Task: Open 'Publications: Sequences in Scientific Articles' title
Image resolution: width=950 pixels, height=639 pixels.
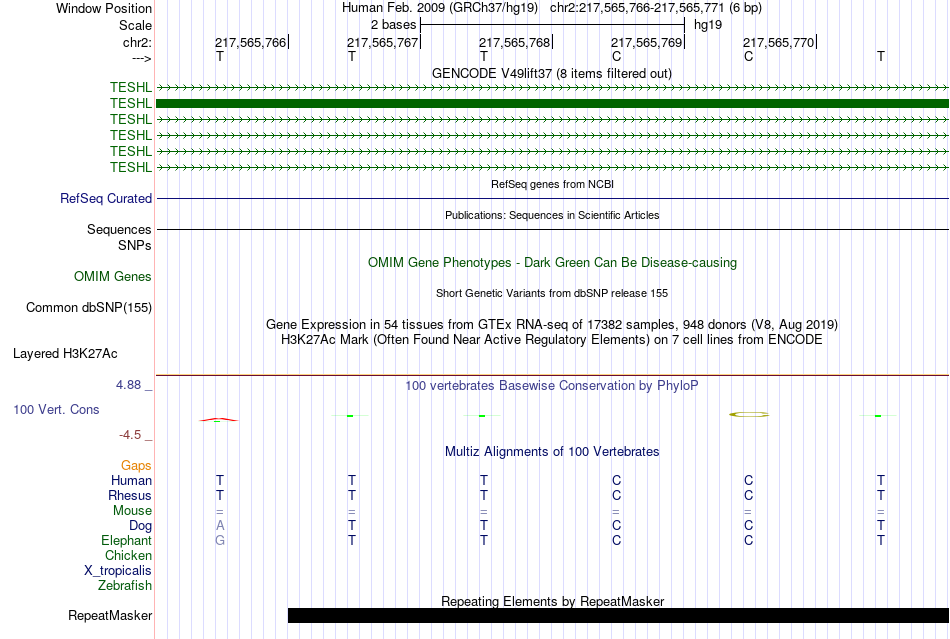Action: coord(552,215)
